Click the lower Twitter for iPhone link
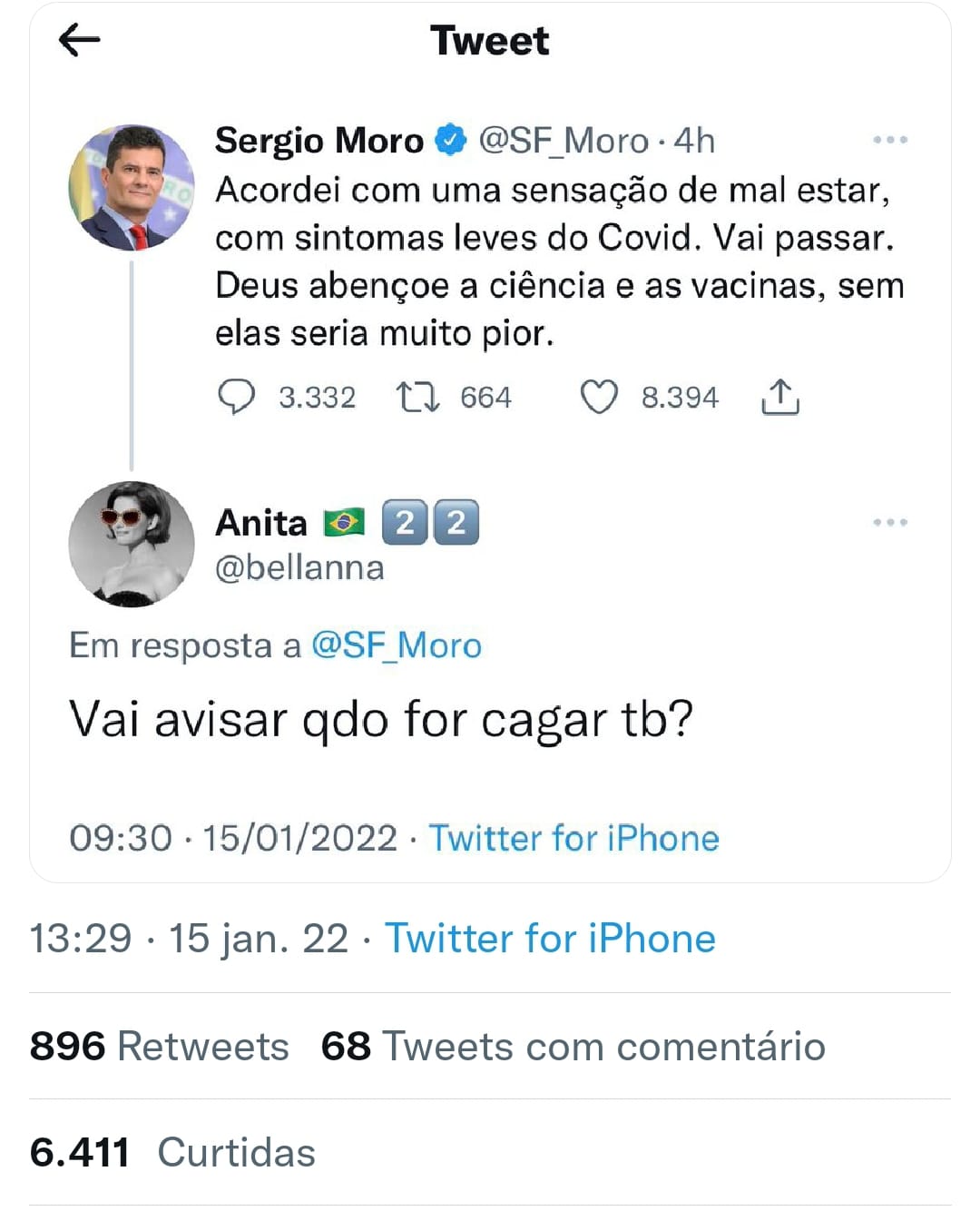This screenshot has width=980, height=1211. coord(550,939)
